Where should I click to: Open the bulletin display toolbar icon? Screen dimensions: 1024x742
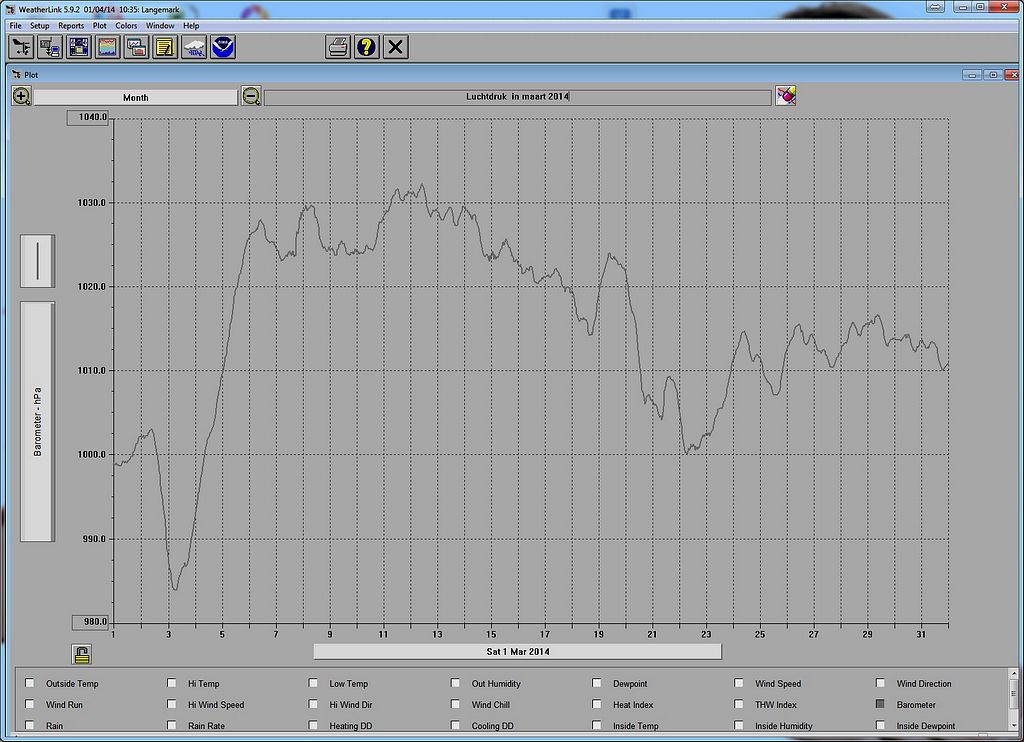(79, 46)
